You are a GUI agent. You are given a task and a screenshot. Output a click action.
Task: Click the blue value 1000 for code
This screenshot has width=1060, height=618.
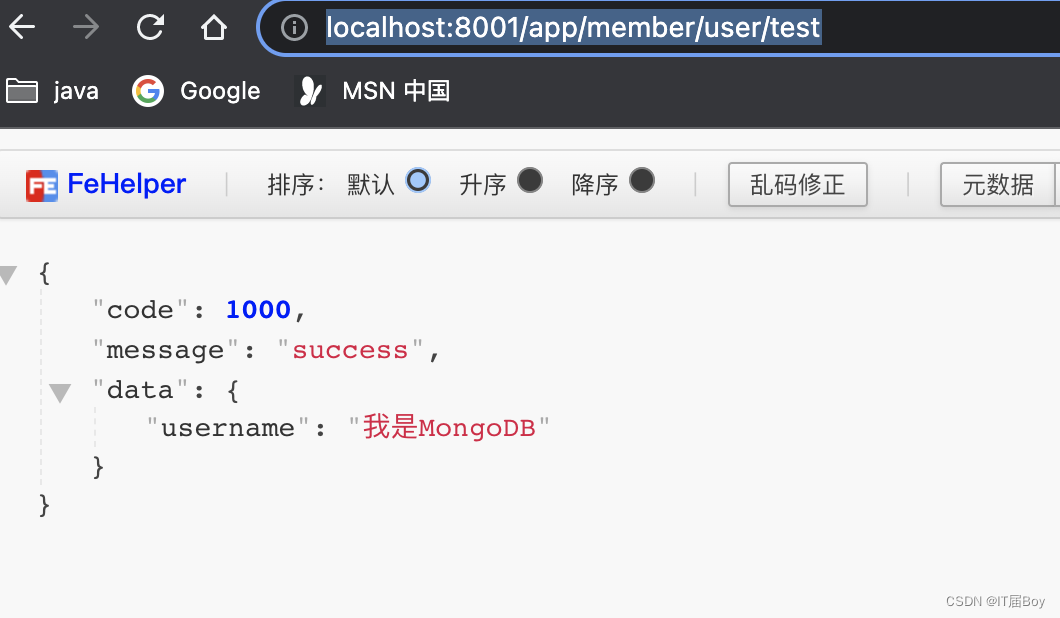click(x=257, y=310)
